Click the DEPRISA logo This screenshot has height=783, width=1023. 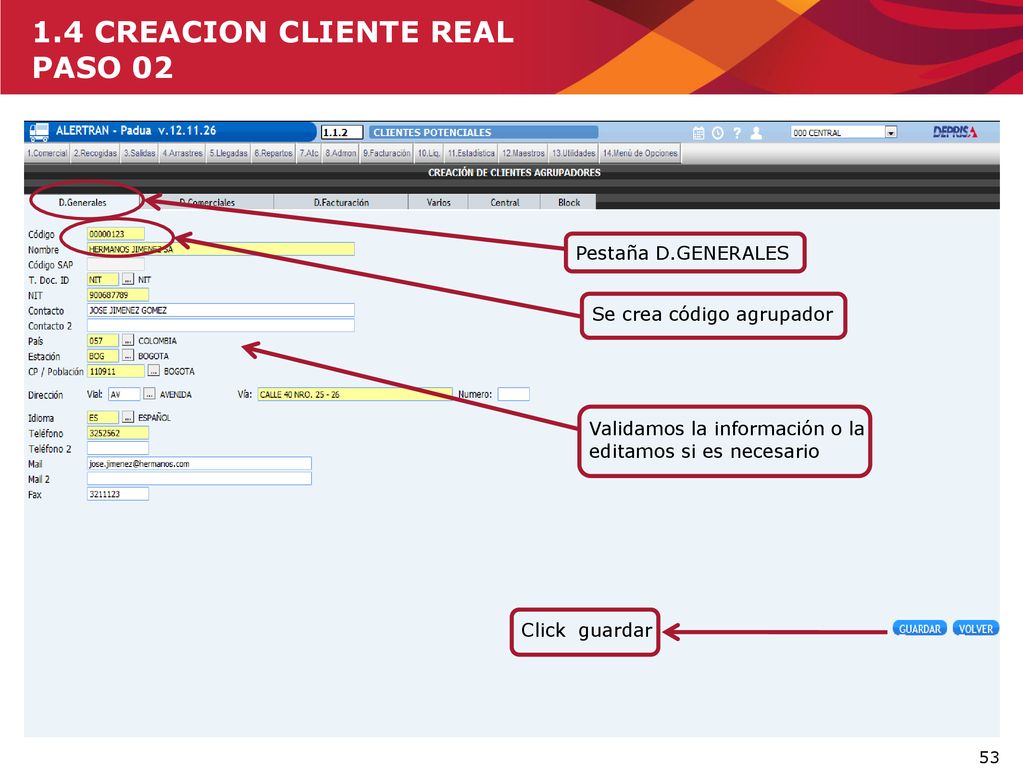point(954,132)
